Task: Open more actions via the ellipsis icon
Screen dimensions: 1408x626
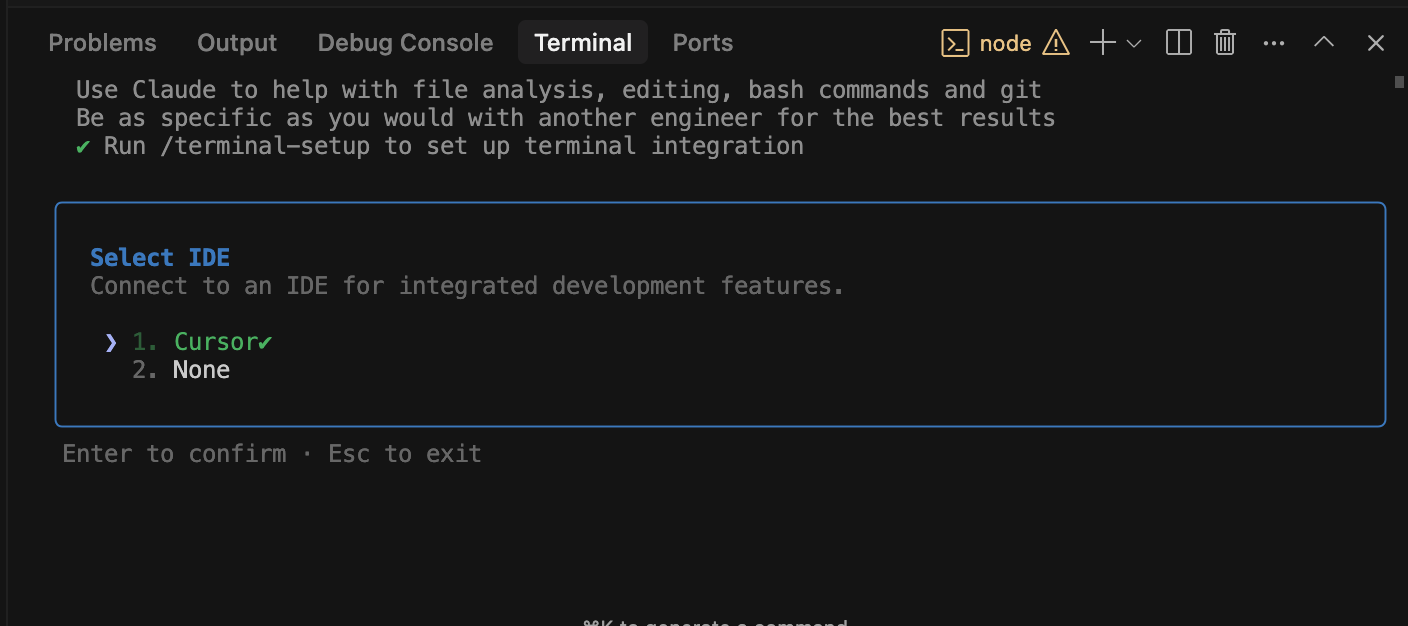Action: pos(1273,43)
